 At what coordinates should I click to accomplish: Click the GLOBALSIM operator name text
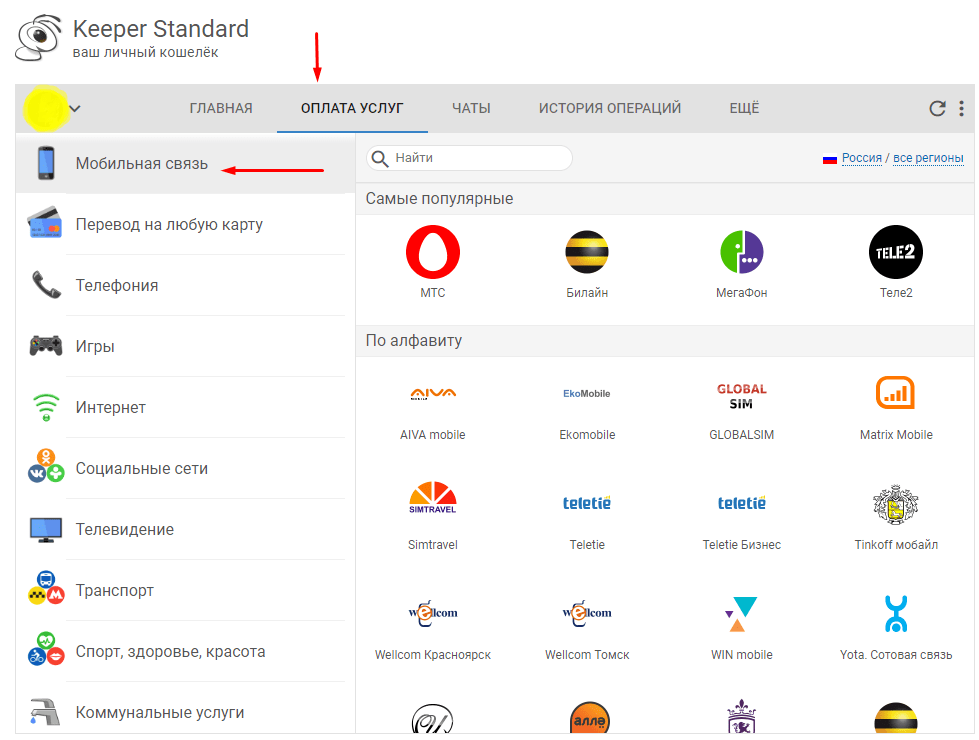coord(742,435)
